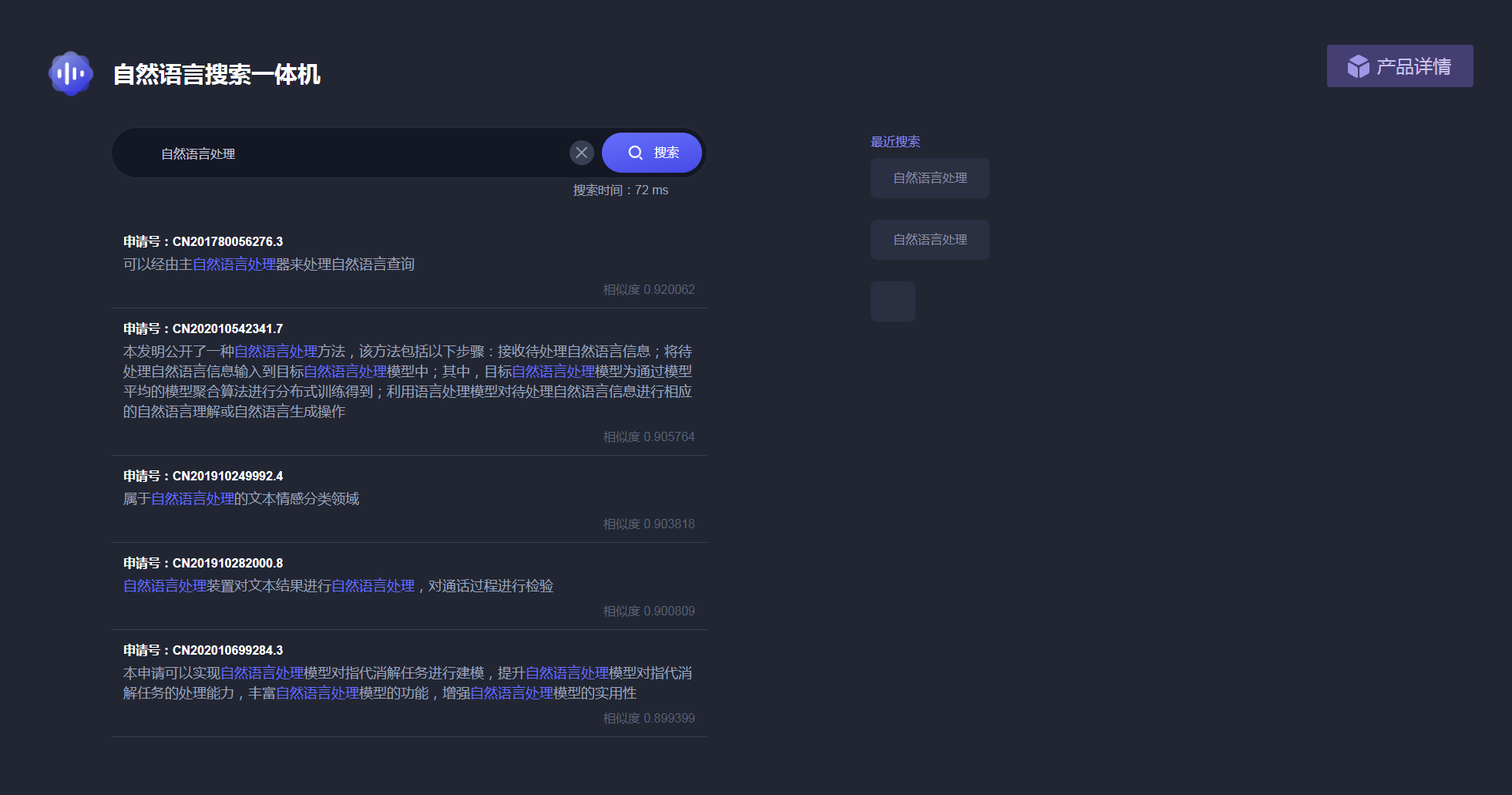Clear the search box with X icon
Viewport: 1512px width, 795px height.
click(x=582, y=153)
